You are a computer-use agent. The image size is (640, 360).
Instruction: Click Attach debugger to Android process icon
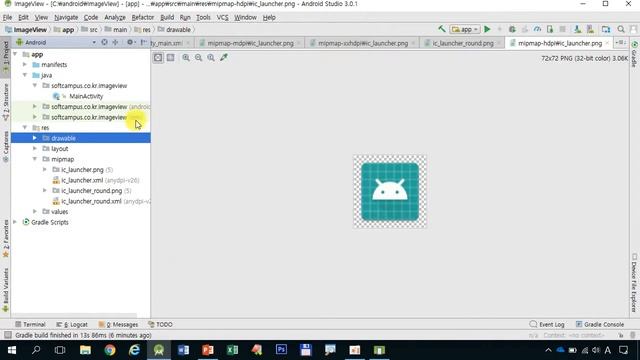pyautogui.click(x=550, y=29)
